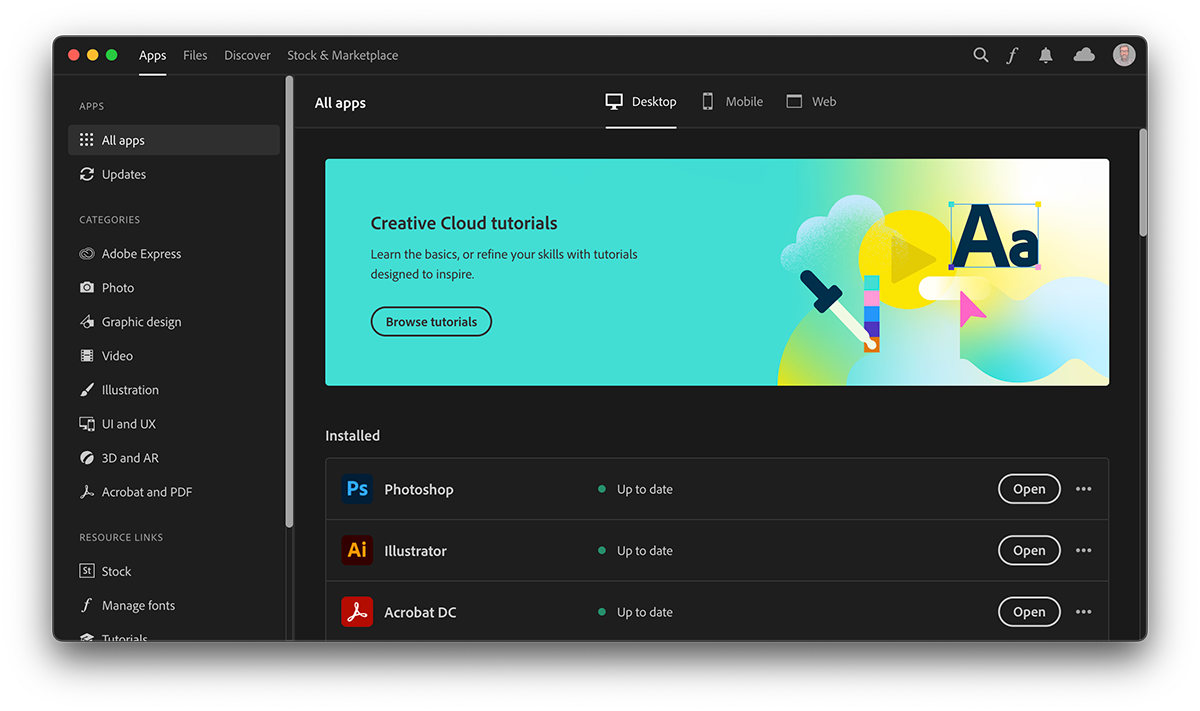Open more options for Acrobat DC
Screen dimensions: 1200x711
1084,612
